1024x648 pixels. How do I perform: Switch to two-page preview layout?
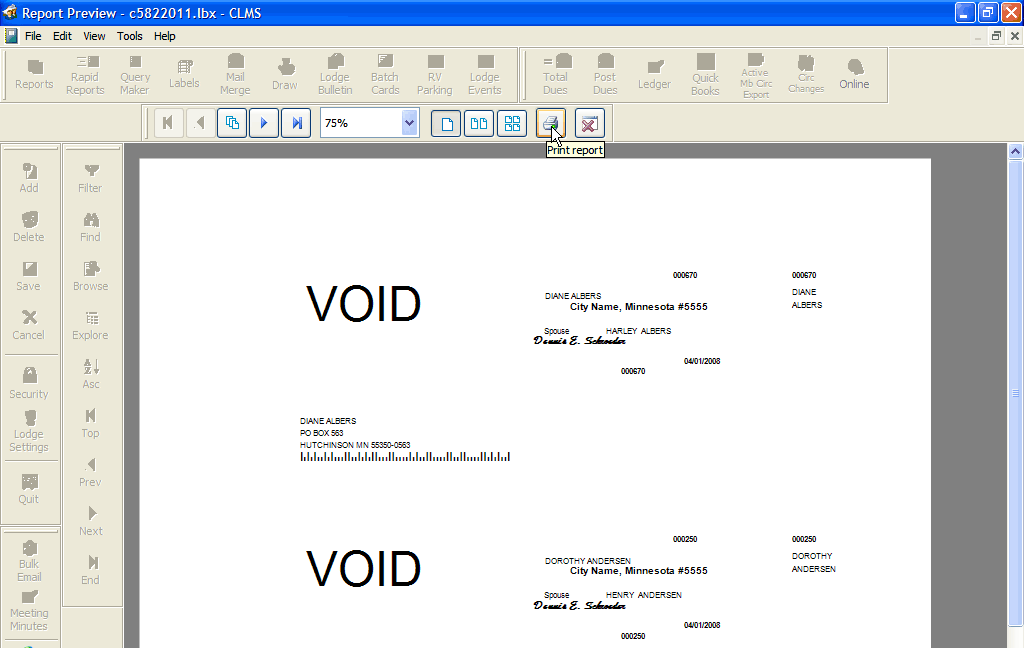[479, 123]
